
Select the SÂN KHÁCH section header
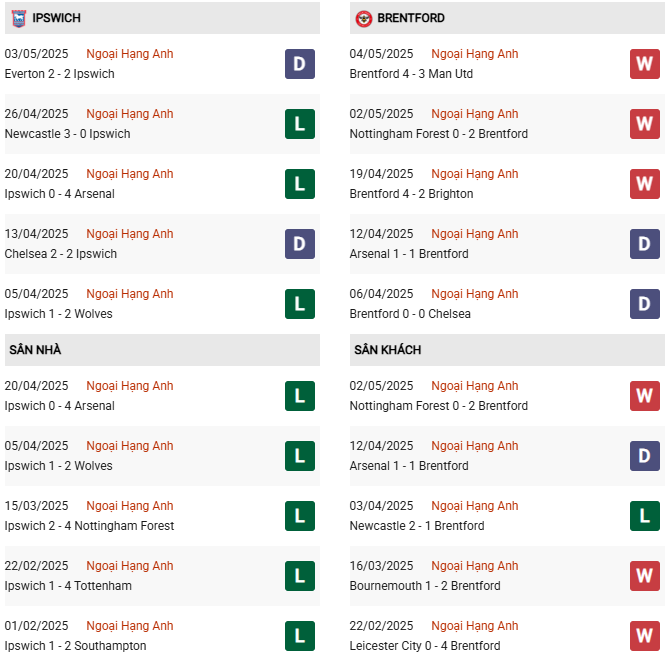click(507, 350)
